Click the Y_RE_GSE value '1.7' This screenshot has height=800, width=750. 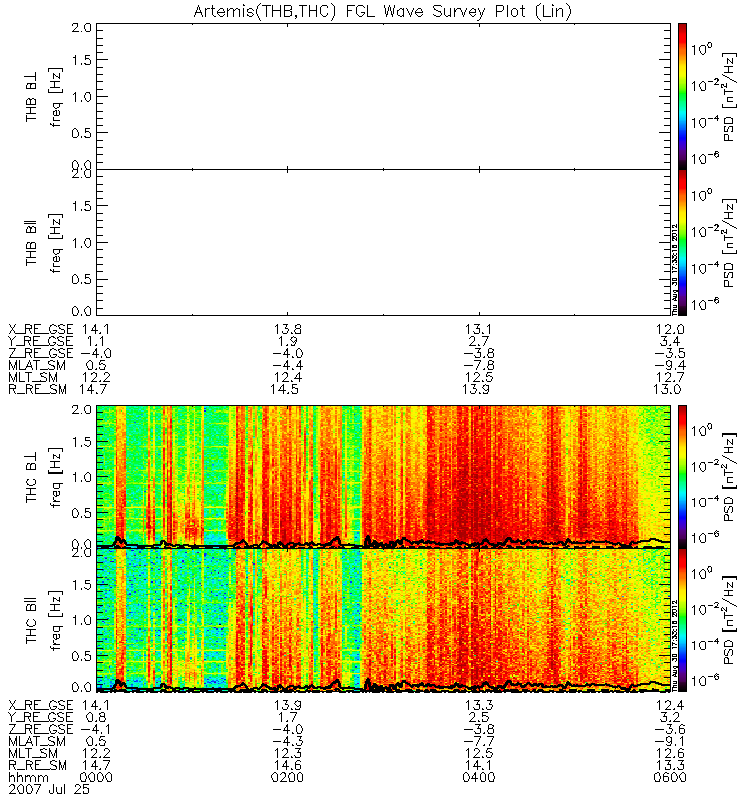click(x=288, y=717)
